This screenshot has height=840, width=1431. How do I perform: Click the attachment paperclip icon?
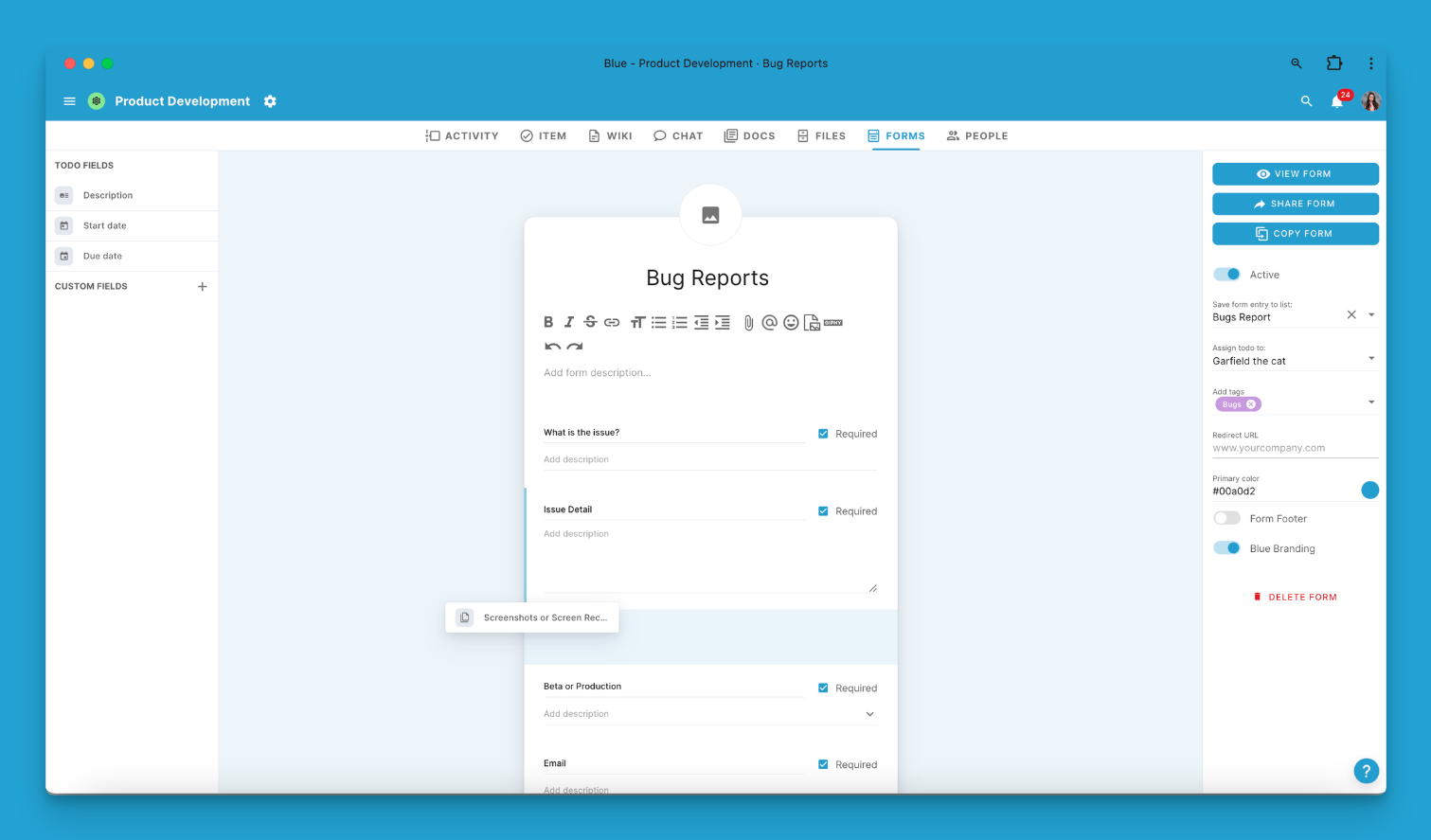pyautogui.click(x=748, y=323)
